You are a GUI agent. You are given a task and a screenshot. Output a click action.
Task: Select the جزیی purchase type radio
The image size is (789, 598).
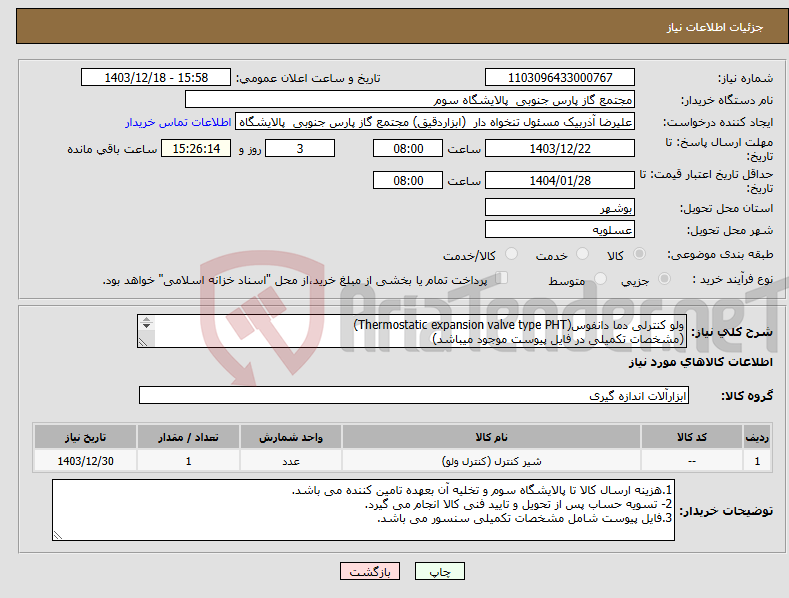click(664, 278)
